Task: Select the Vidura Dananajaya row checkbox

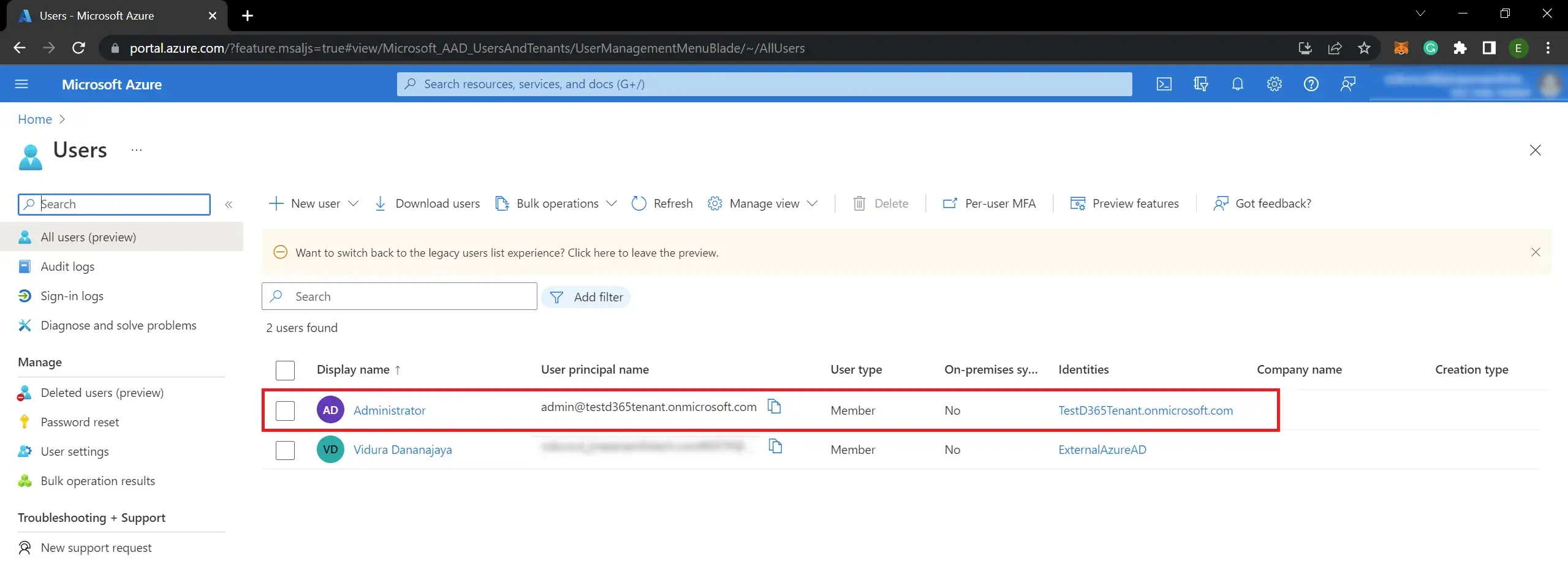Action: [285, 450]
